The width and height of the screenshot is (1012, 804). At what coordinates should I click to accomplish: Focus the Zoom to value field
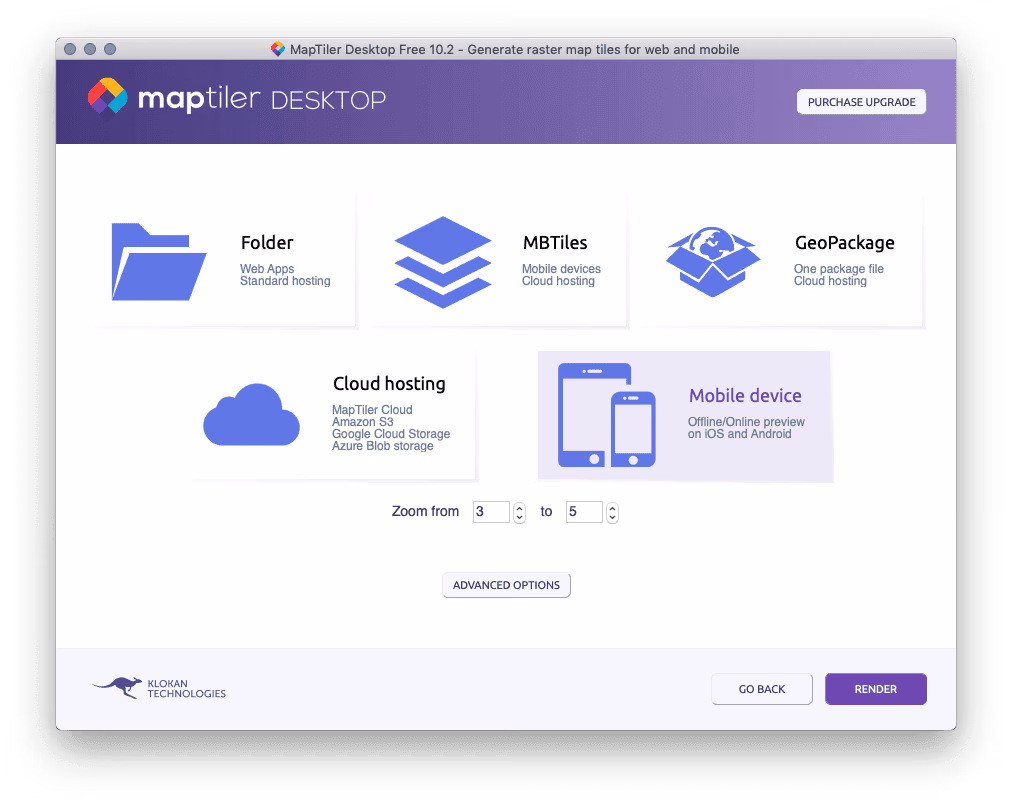coord(584,512)
